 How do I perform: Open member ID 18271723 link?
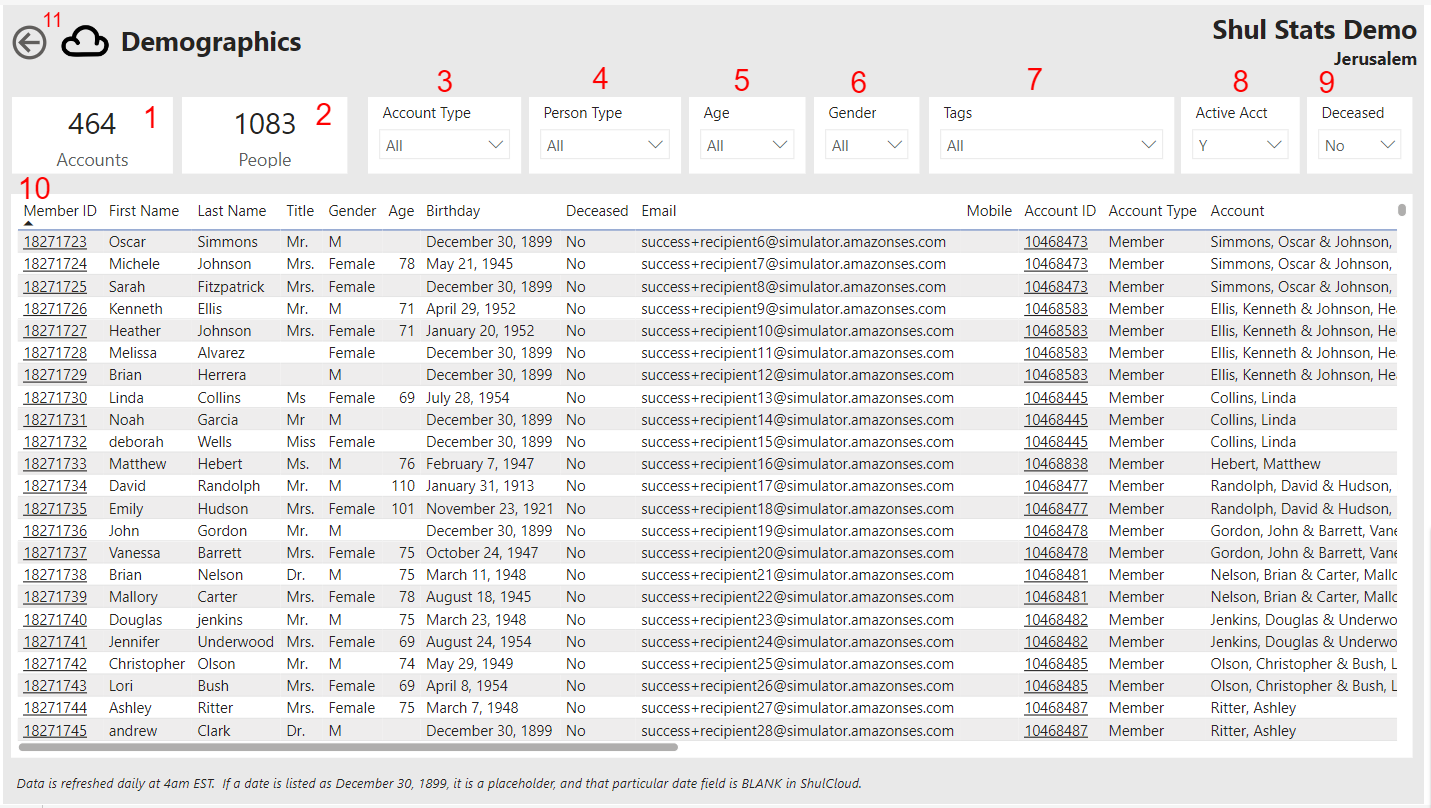point(55,242)
